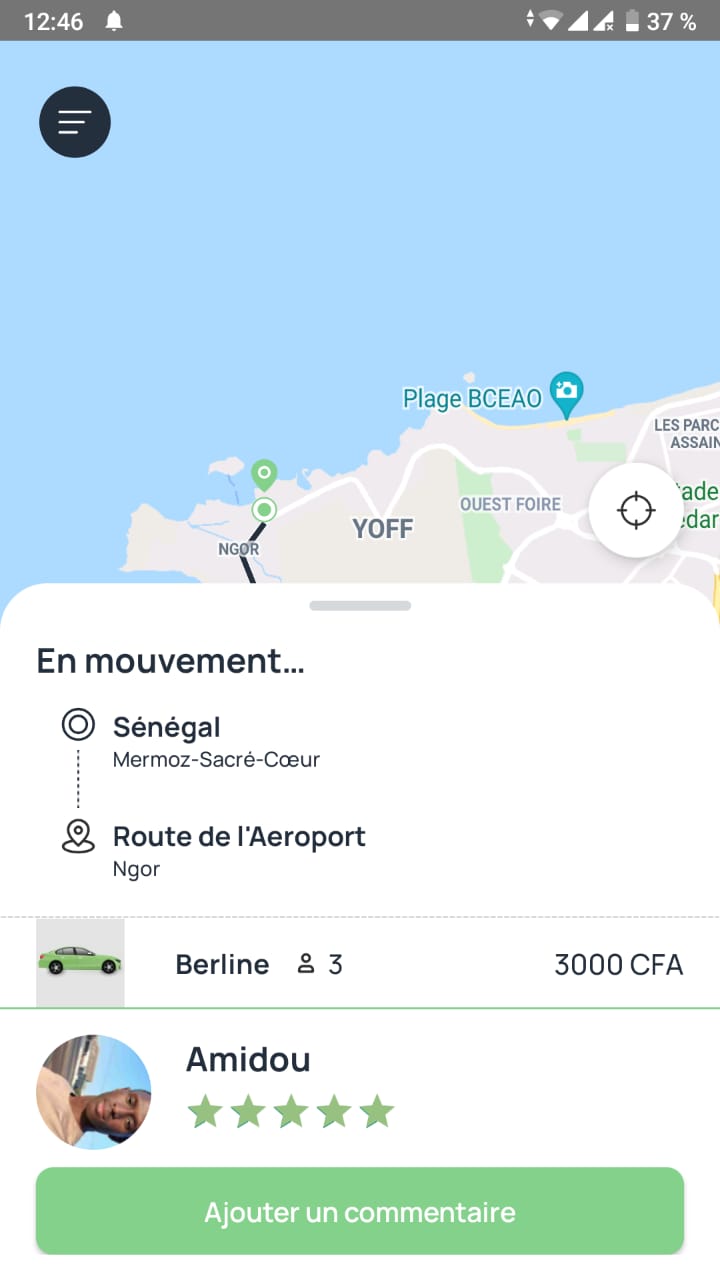Select the first rating star
The width and height of the screenshot is (720, 1280).
pos(205,1111)
